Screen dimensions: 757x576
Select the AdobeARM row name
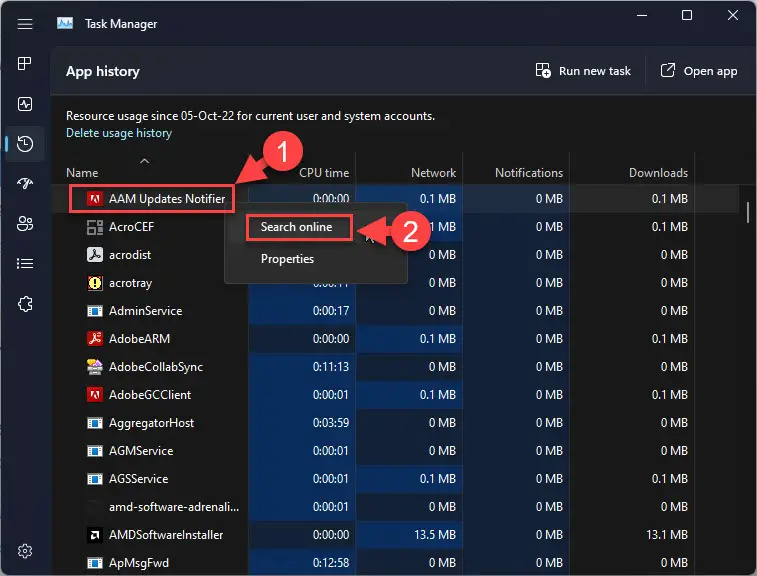139,339
